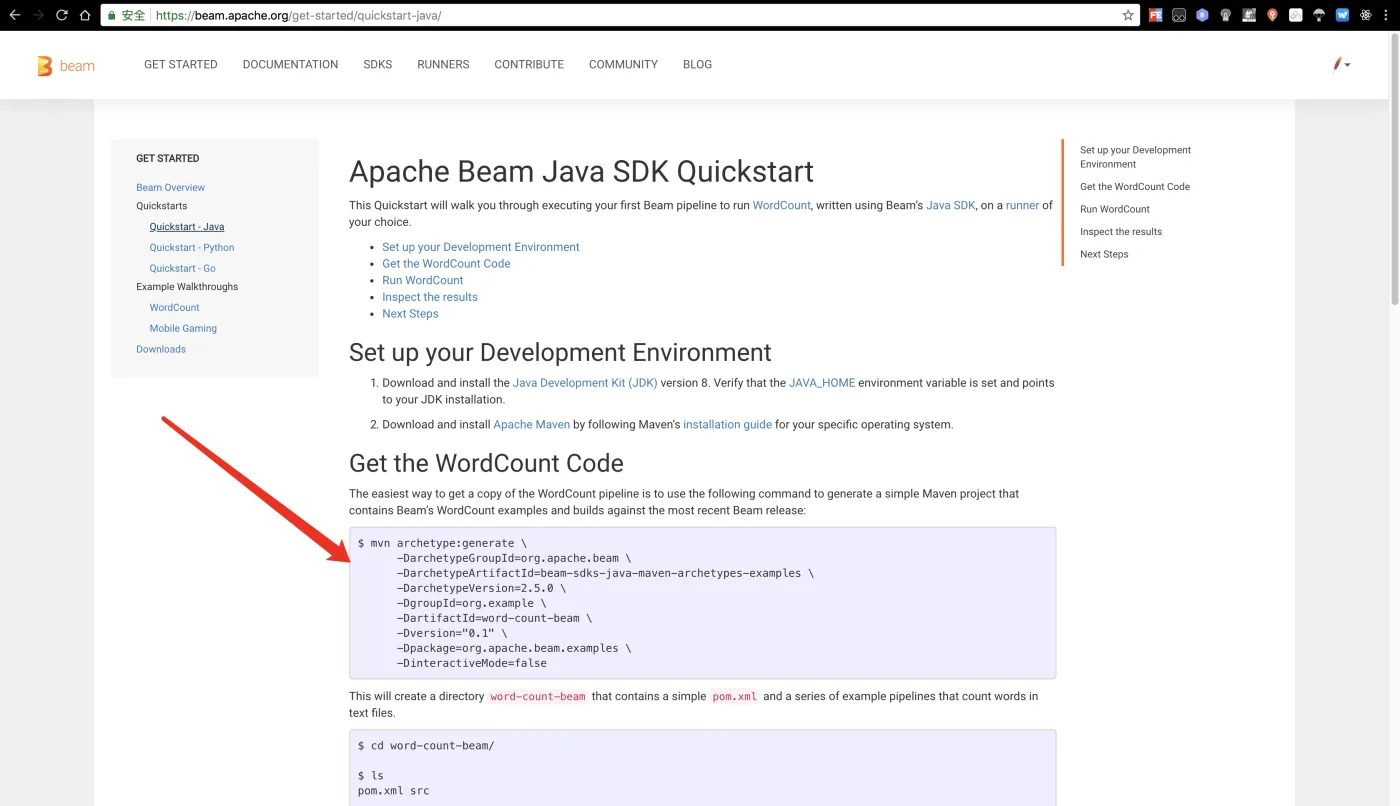Reload the current page

click(x=62, y=15)
